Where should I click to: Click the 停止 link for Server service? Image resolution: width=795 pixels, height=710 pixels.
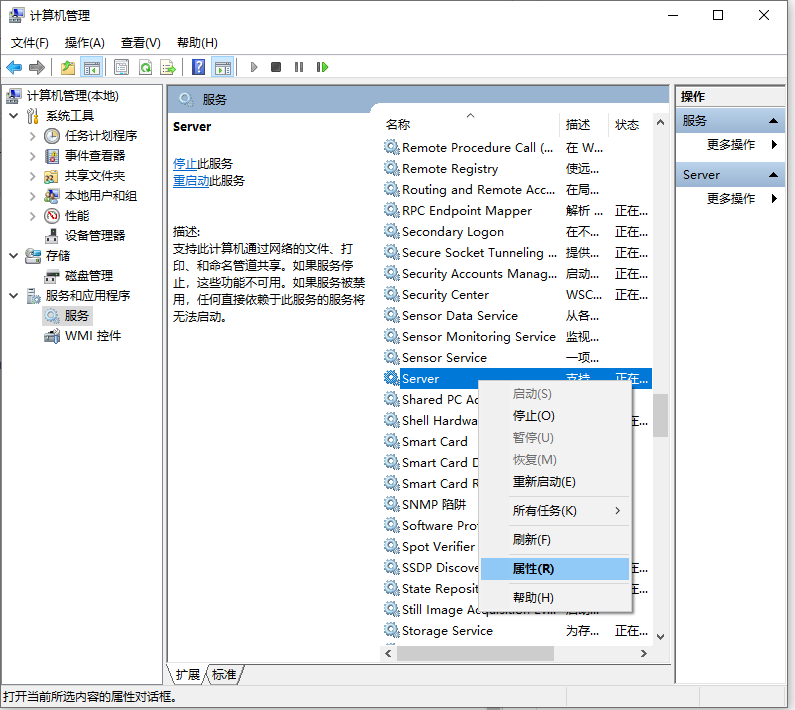tap(185, 163)
